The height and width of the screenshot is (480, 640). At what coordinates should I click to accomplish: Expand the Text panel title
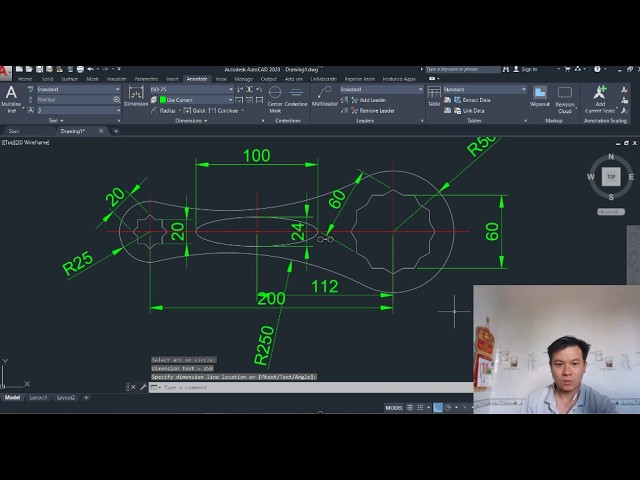56,121
